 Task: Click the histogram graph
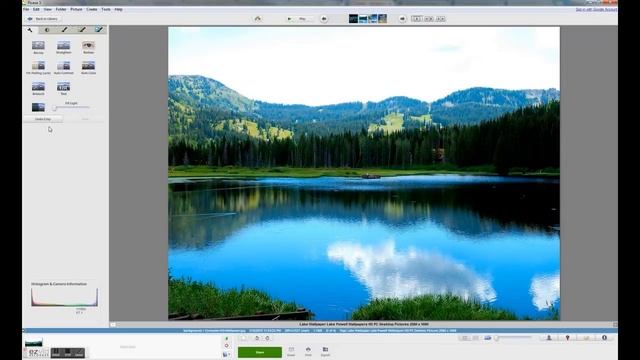tap(64, 297)
